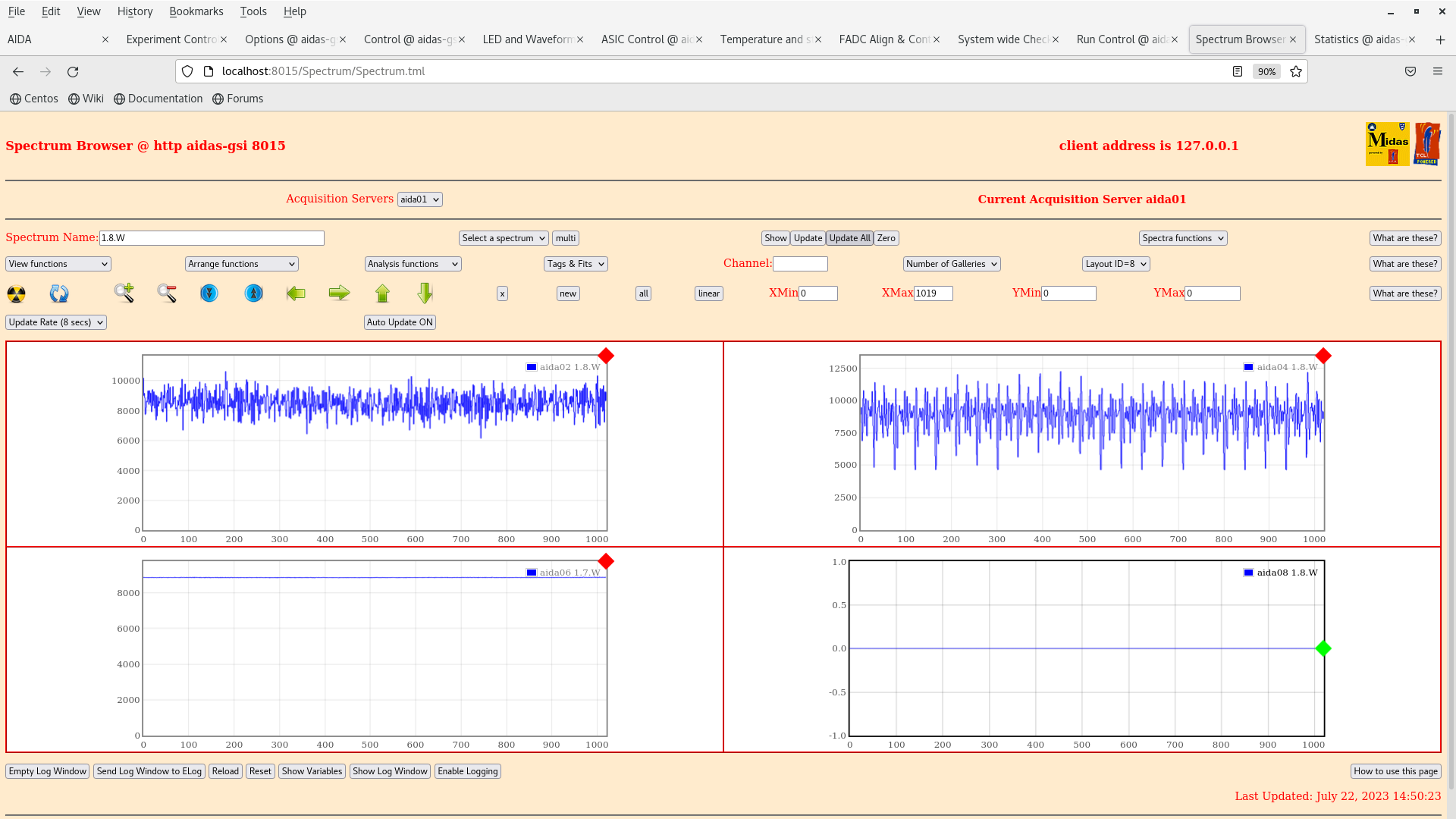Image resolution: width=1456 pixels, height=819 pixels.
Task: Click the green down arrow icon
Action: [x=425, y=293]
